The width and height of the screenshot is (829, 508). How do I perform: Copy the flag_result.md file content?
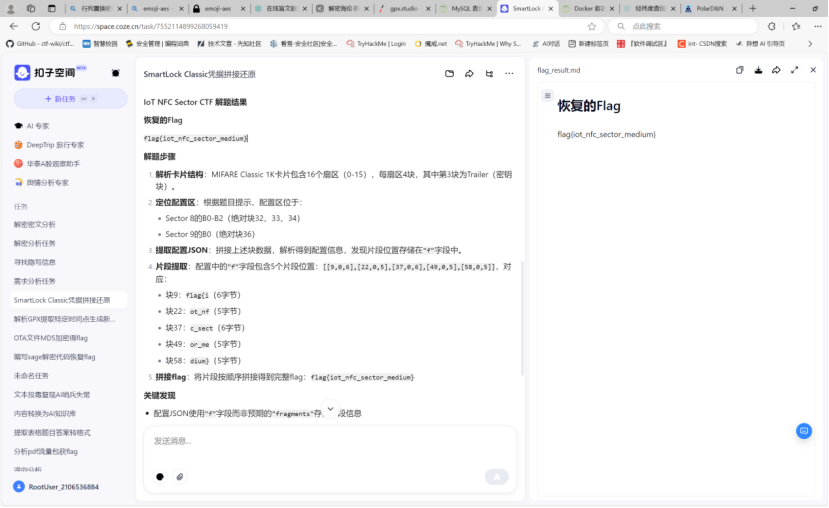[740, 70]
